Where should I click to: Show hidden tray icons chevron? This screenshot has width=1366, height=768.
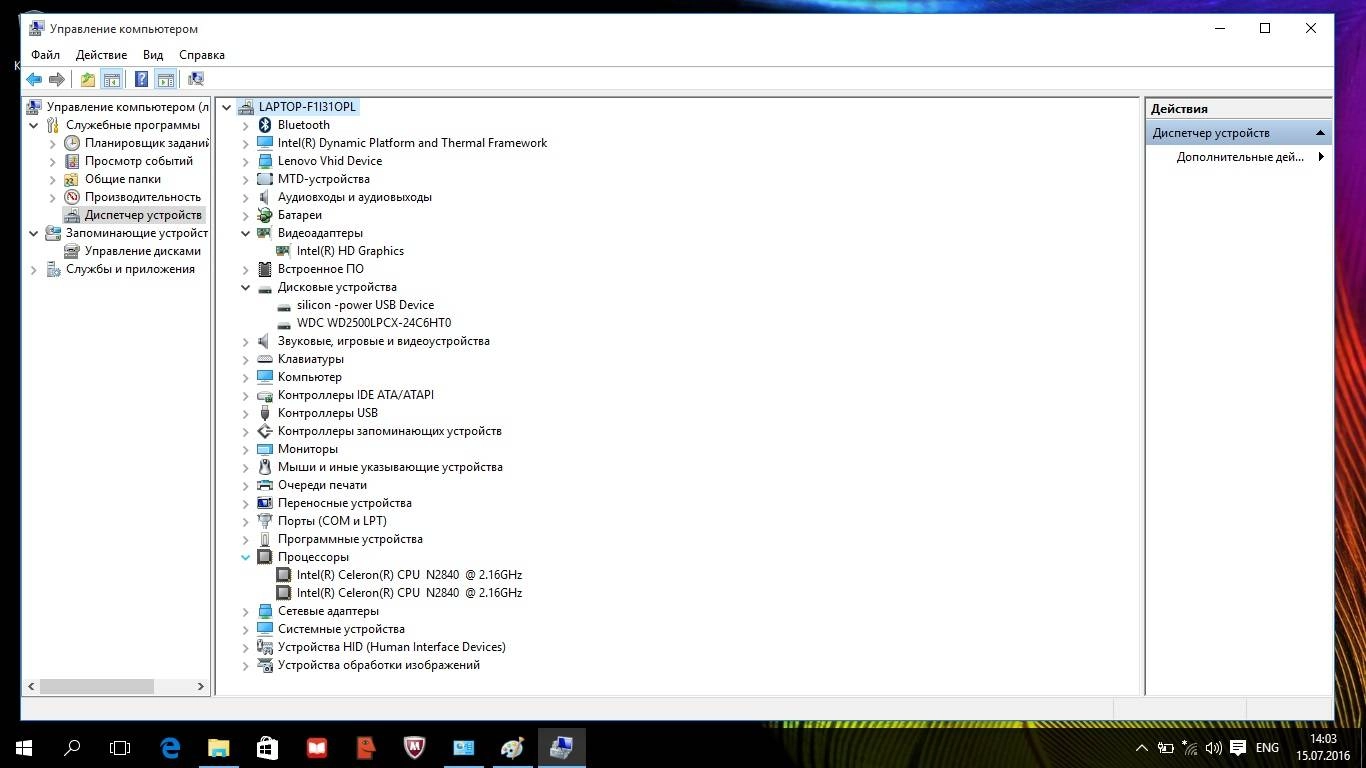(1142, 747)
